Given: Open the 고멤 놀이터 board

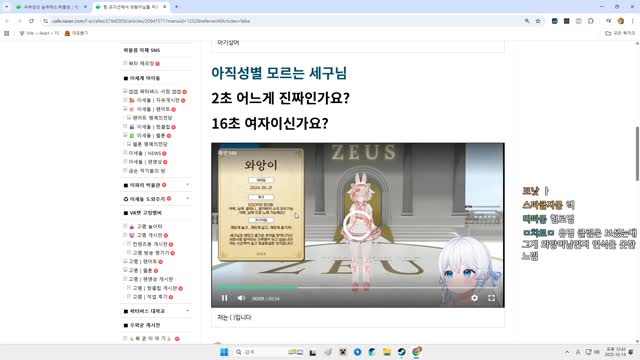Looking at the screenshot, I should [x=149, y=227].
